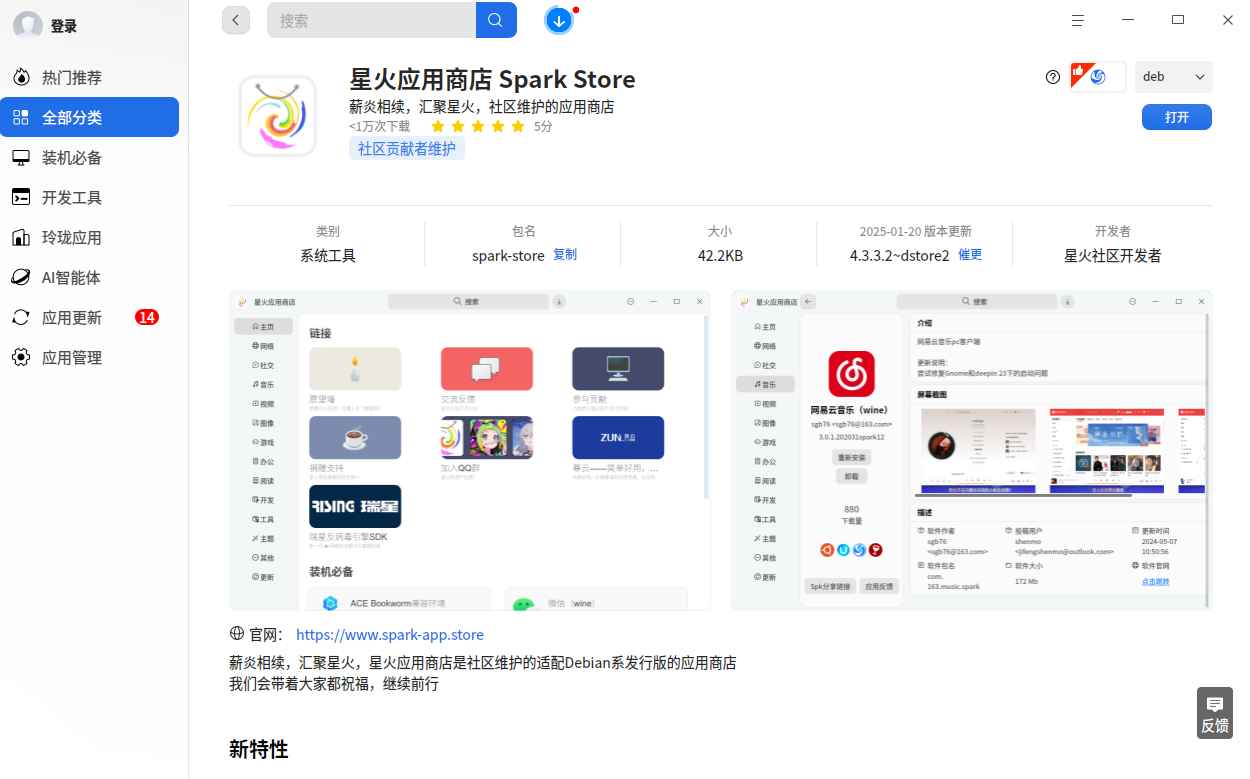Viewport: 1250px width, 779px height.
Task: Focus the 搜索 search field
Action: coord(371,20)
